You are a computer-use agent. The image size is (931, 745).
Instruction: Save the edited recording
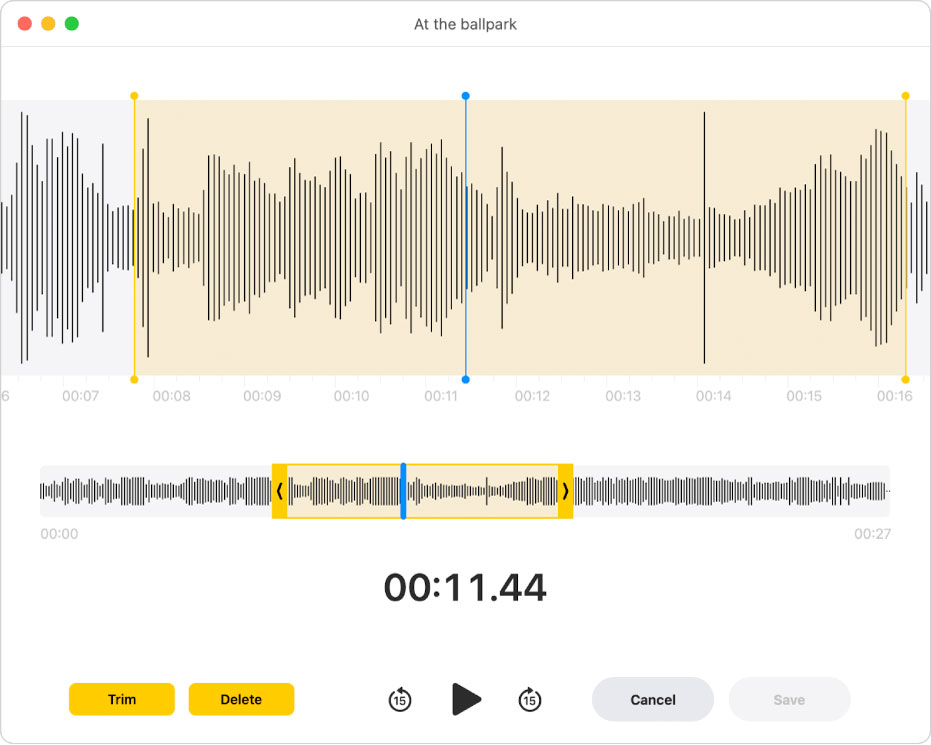tap(789, 700)
